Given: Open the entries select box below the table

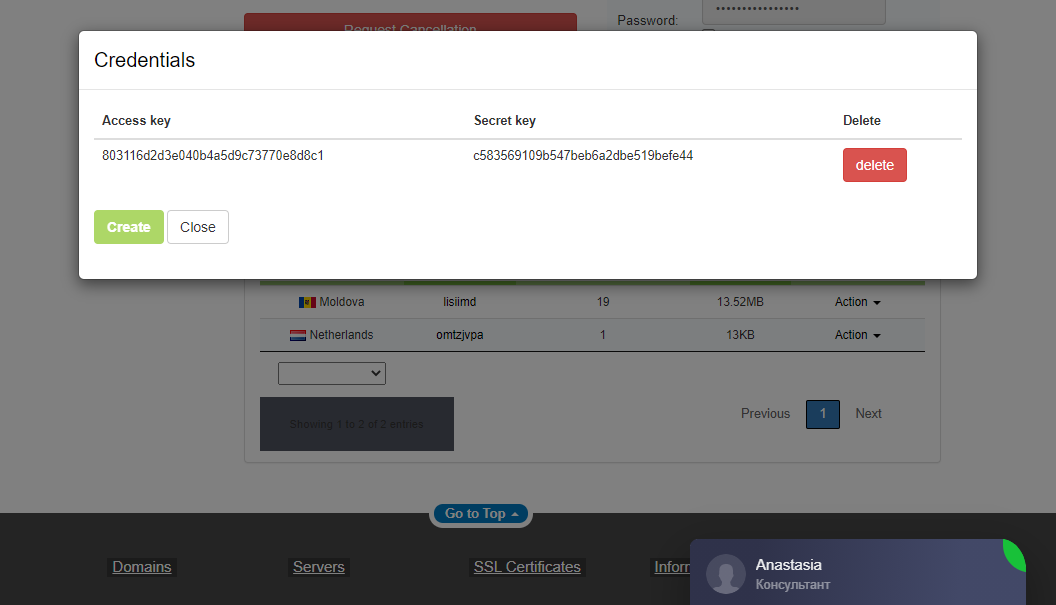Looking at the screenshot, I should (331, 373).
